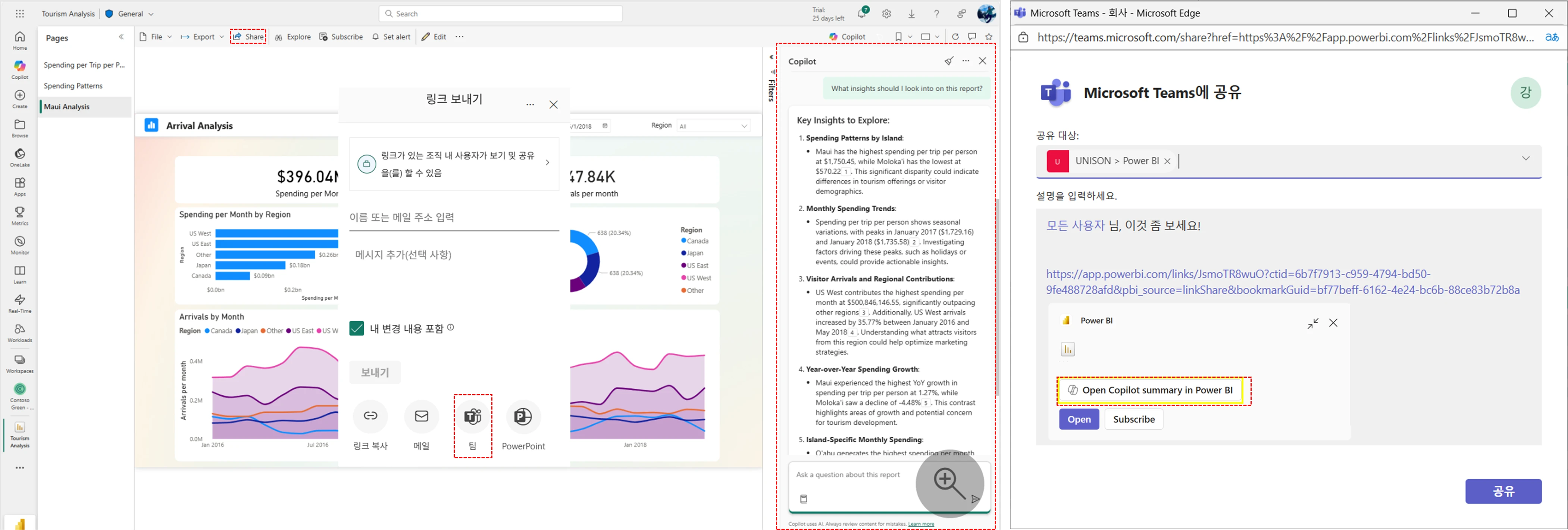This screenshot has width=1568, height=530.
Task: Open the File menu
Action: [x=156, y=37]
